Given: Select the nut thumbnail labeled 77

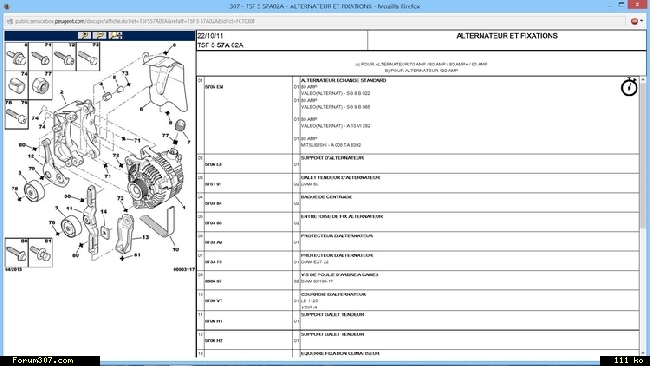Looking at the screenshot, I should (40, 85).
